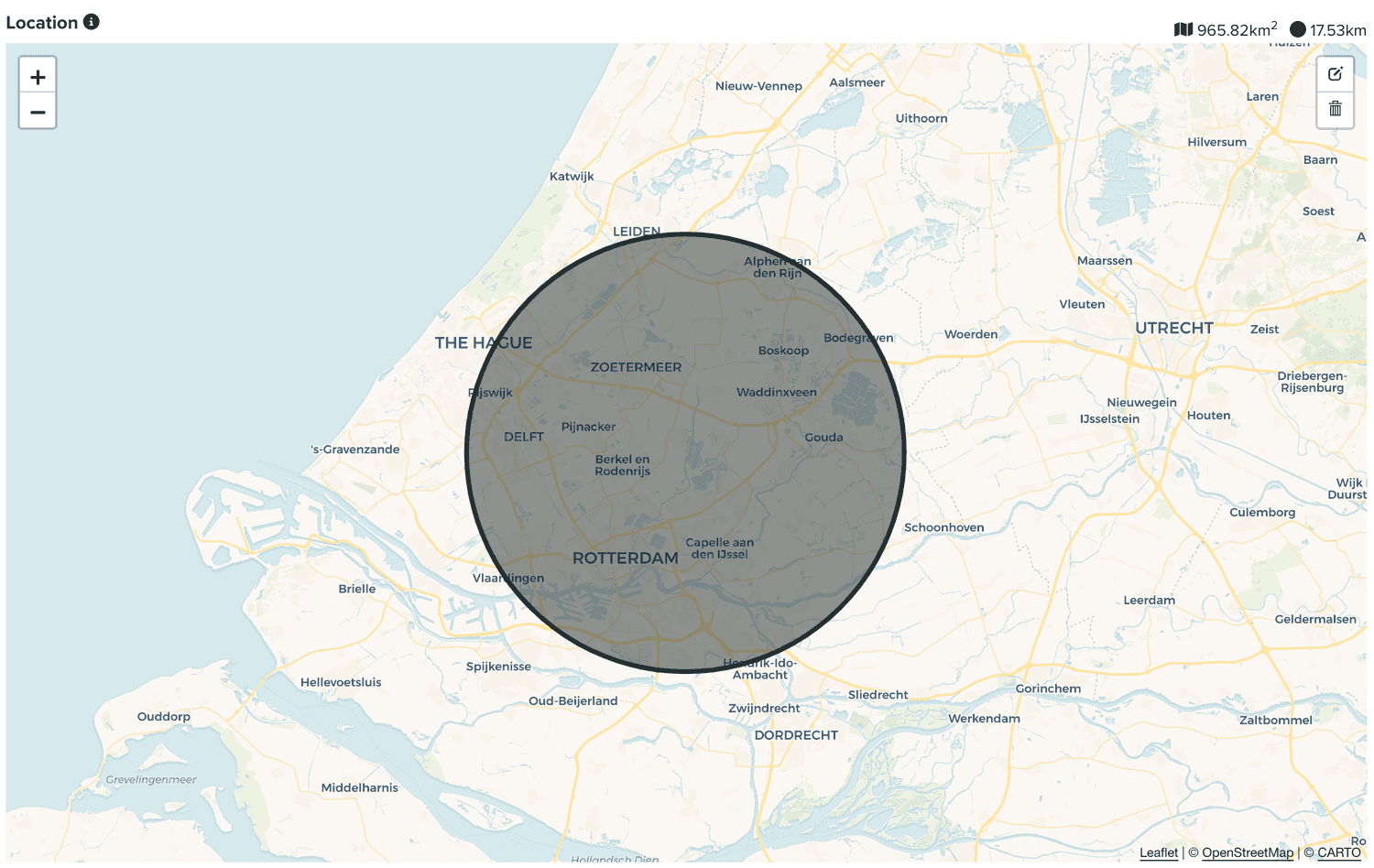Click the 'Nieuwegein' map label
The image size is (1374, 868).
tap(1141, 403)
